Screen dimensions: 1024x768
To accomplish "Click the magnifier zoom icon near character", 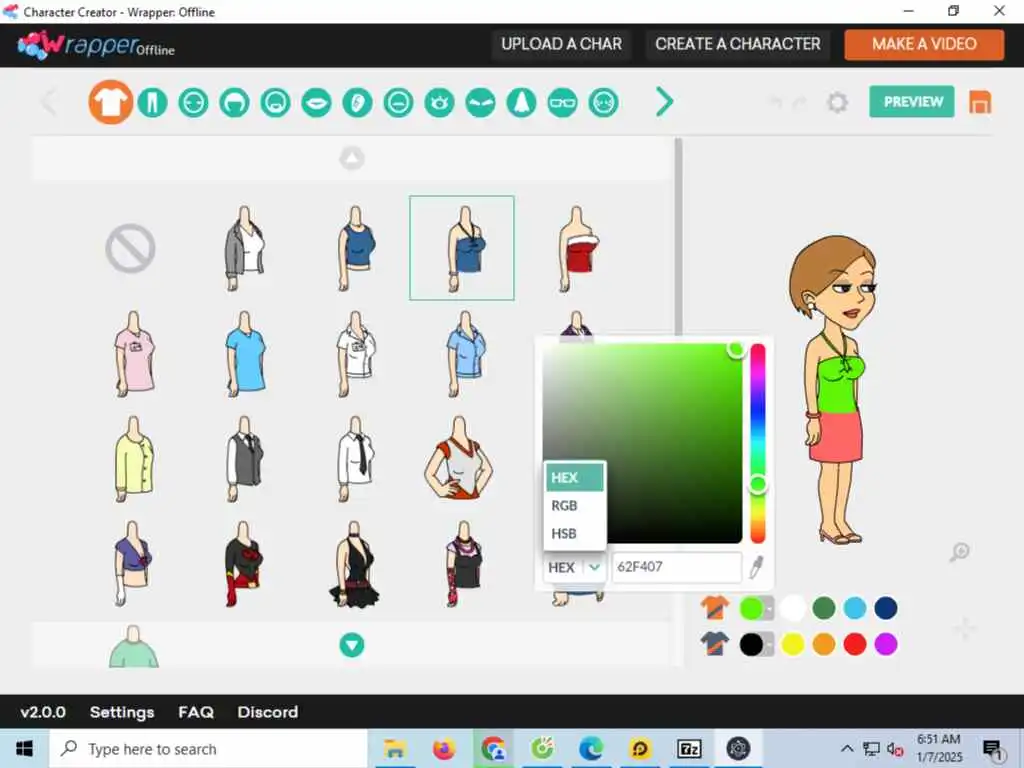I will coord(959,552).
